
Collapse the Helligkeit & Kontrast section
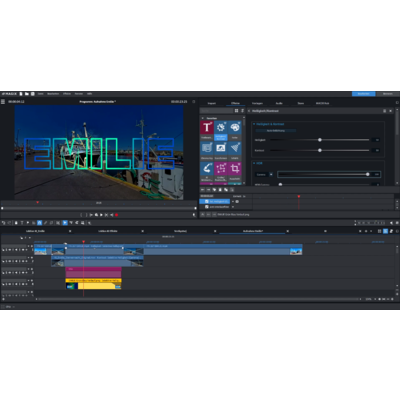254,124
